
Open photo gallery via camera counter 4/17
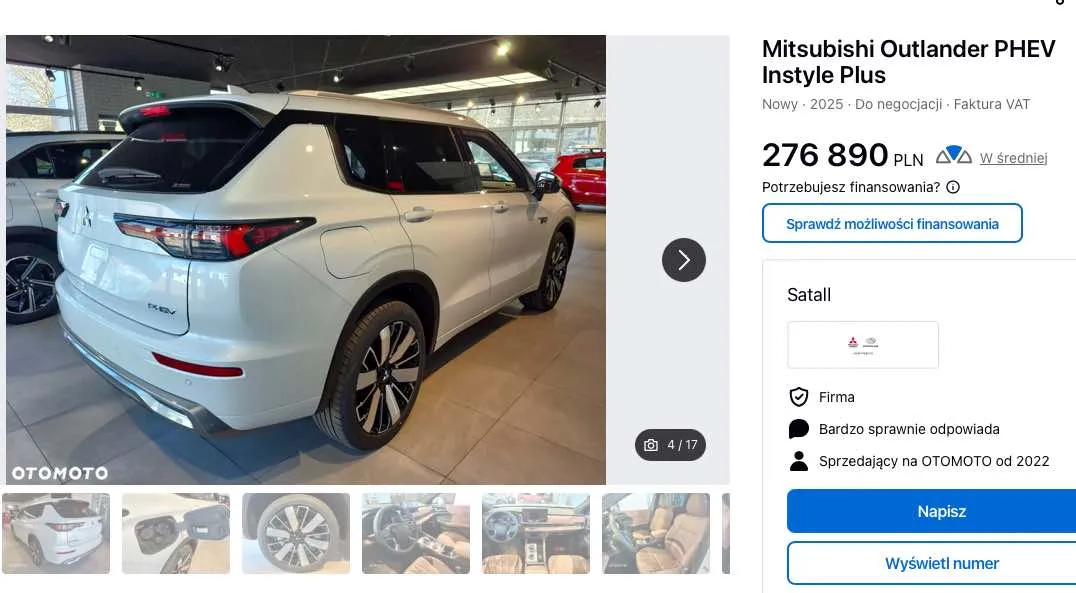670,445
